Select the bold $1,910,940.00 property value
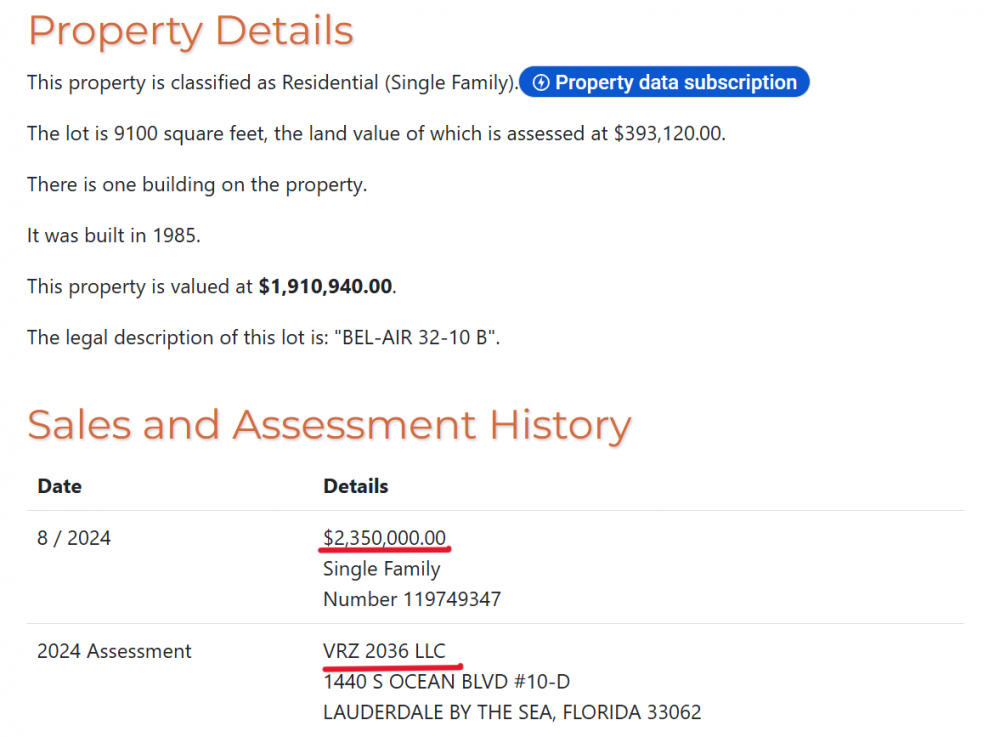Screen dimensions: 1000x737 coord(325,287)
